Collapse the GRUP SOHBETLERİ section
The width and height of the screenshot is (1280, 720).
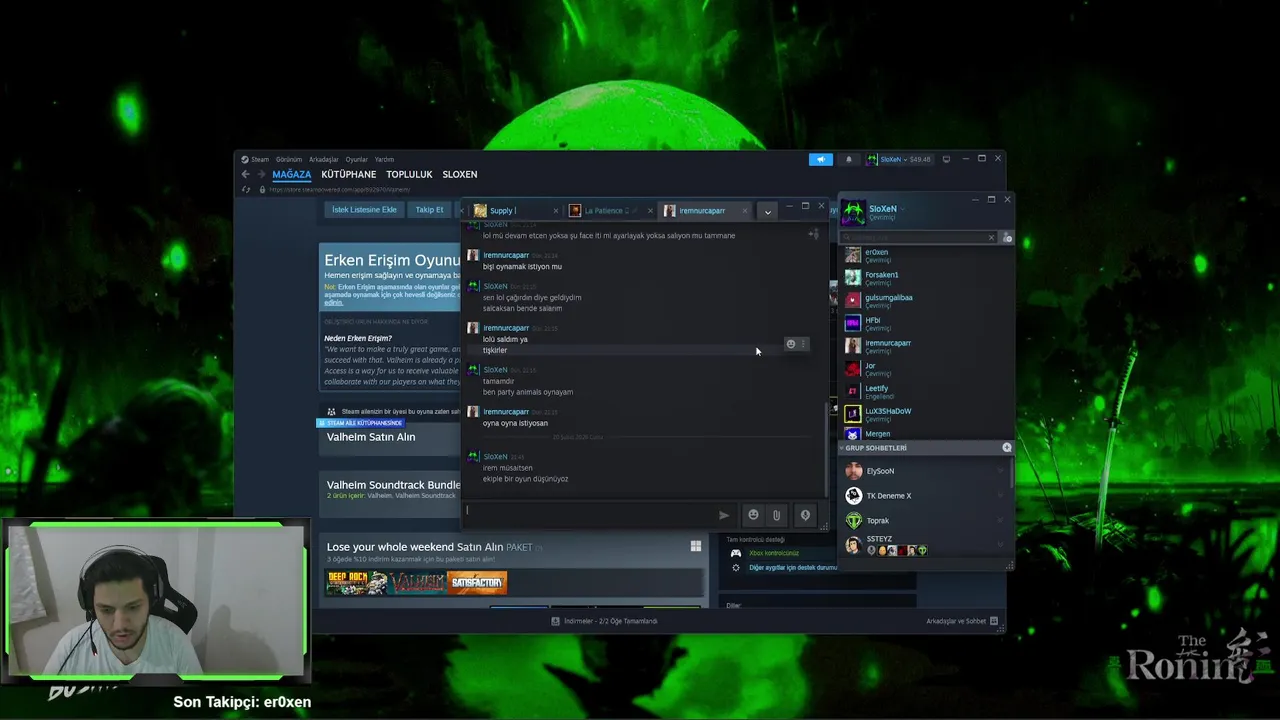click(842, 448)
